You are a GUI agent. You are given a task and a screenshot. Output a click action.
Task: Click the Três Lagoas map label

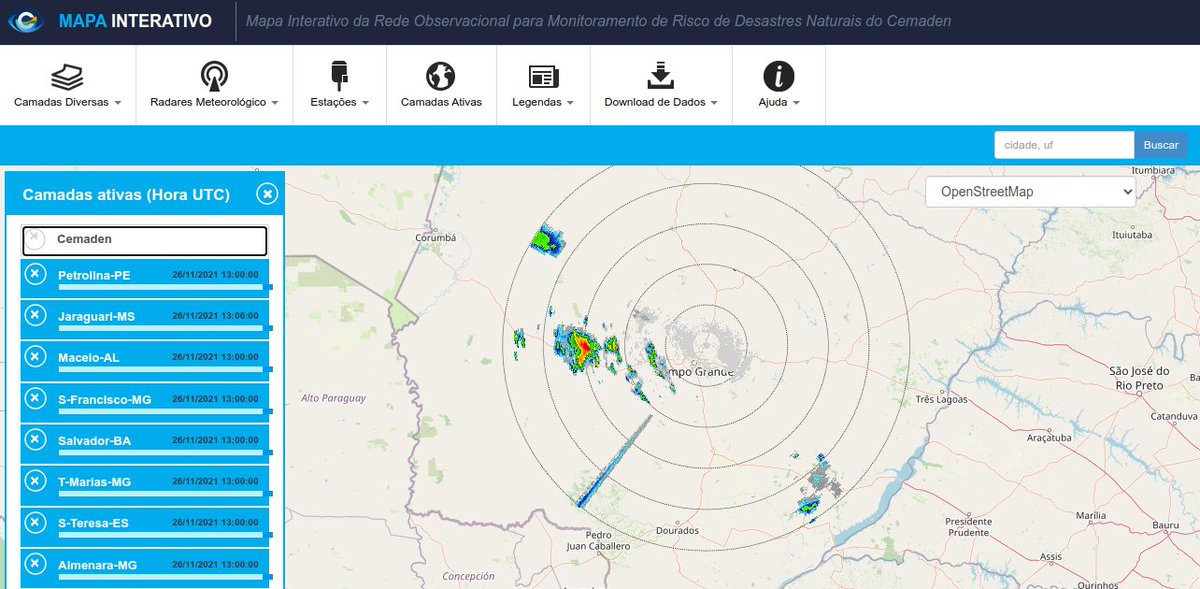coord(941,400)
